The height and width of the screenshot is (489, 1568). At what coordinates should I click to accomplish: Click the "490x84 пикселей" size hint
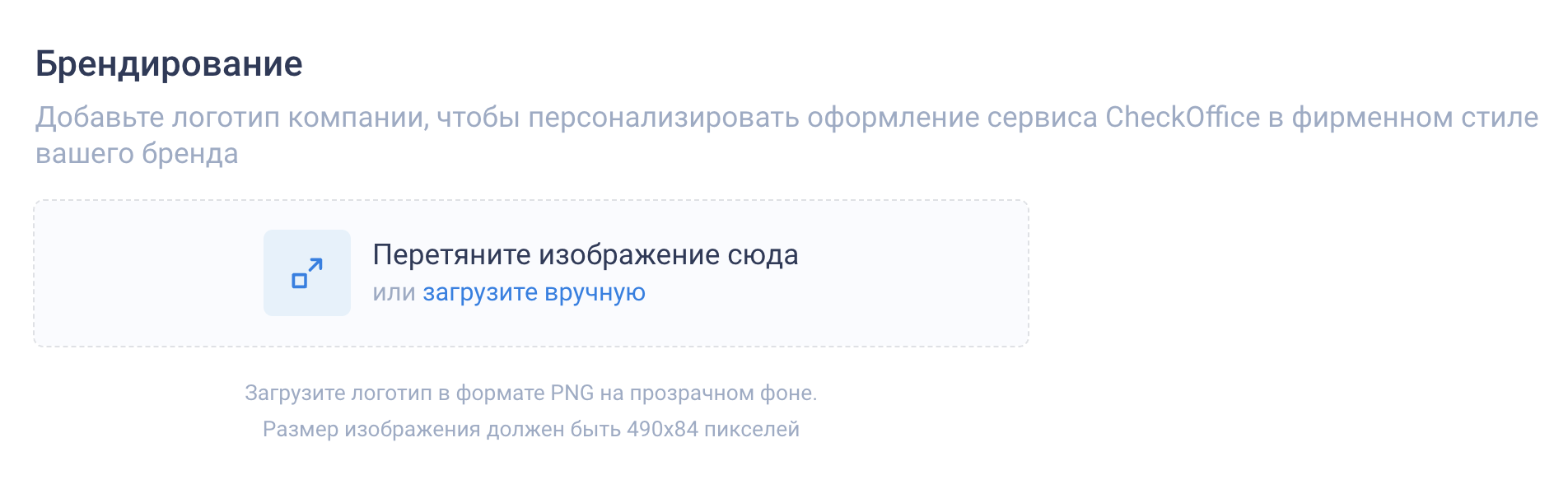[713, 430]
